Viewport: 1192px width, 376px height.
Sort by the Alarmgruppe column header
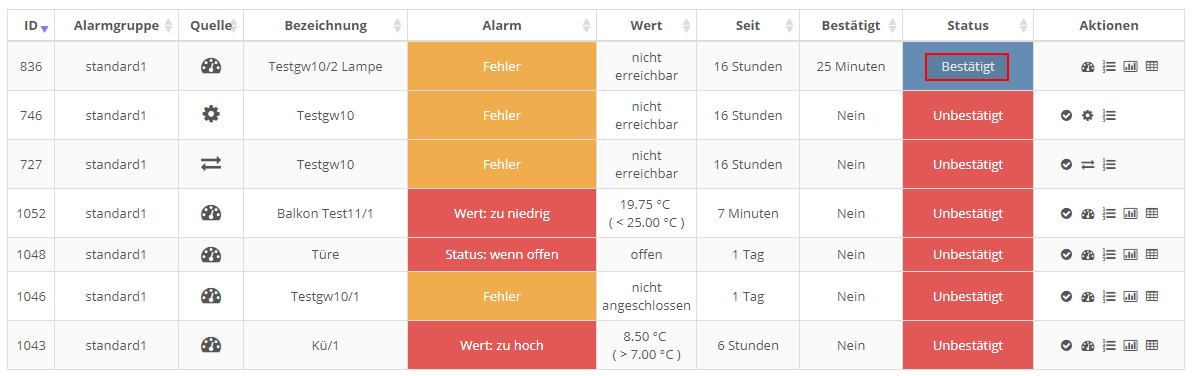pos(116,26)
